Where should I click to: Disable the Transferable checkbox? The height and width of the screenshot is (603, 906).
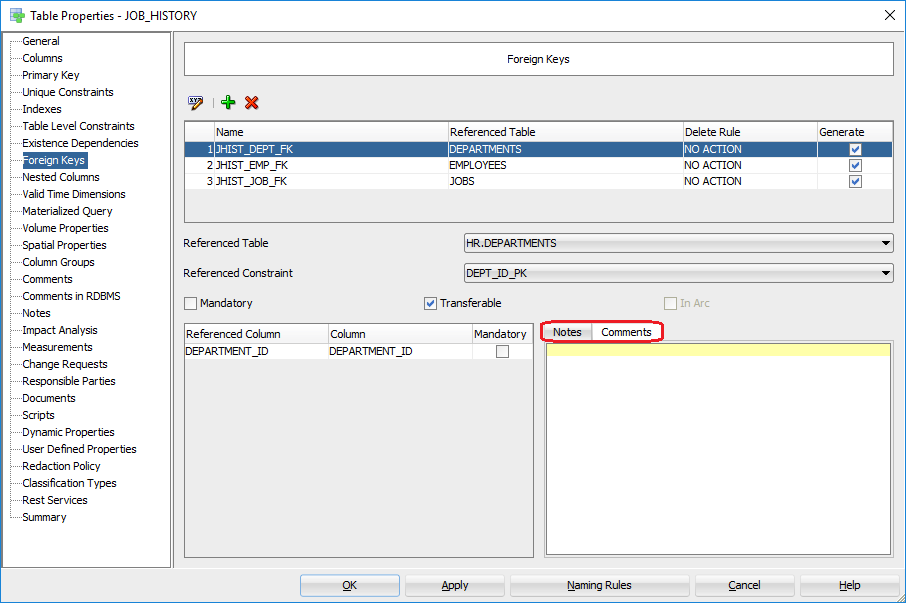pyautogui.click(x=430, y=303)
